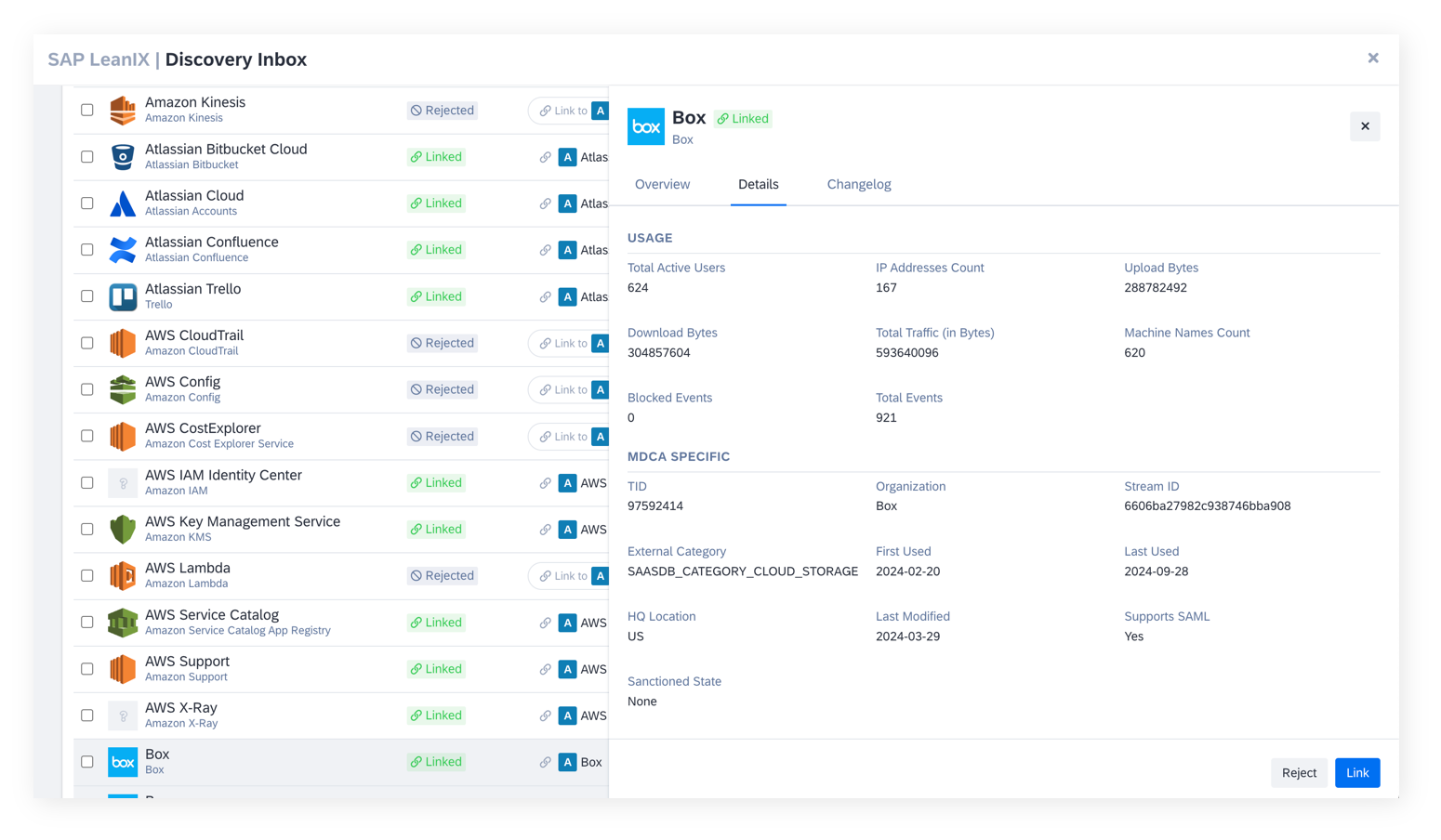1441x840 pixels.
Task: Click the Rejected status of Amazon Kinesis
Action: (x=443, y=111)
